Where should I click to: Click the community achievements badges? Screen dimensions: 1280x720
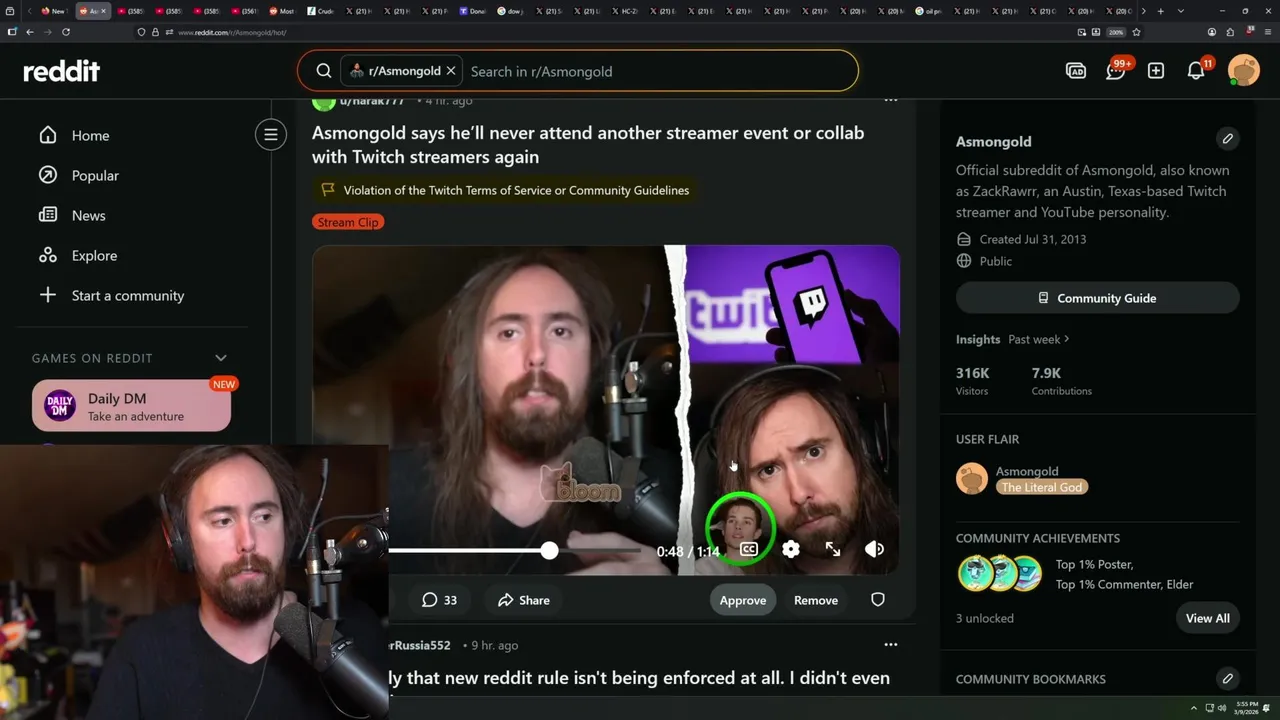1000,574
